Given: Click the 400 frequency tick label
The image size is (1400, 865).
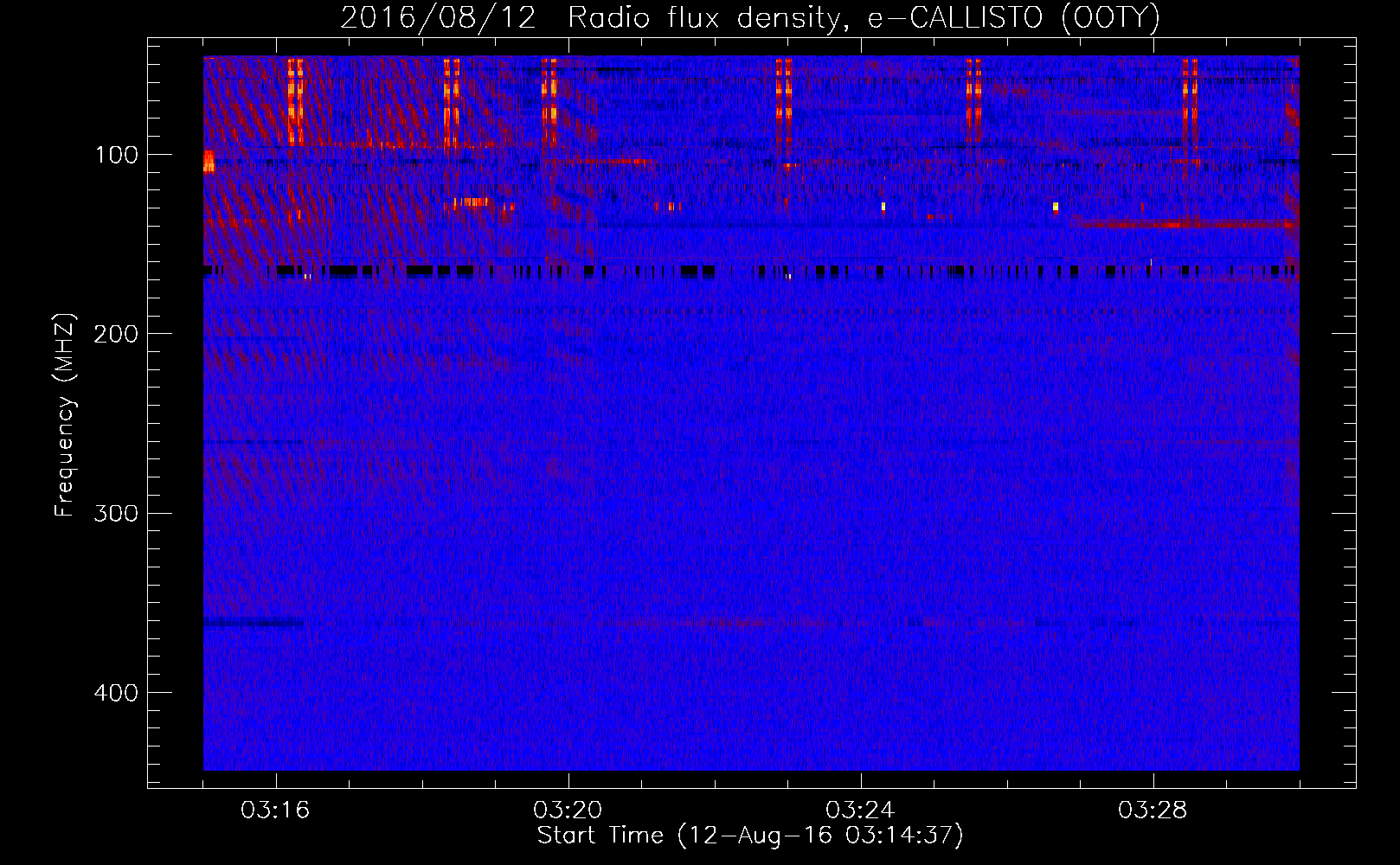Looking at the screenshot, I should pyautogui.click(x=116, y=693).
